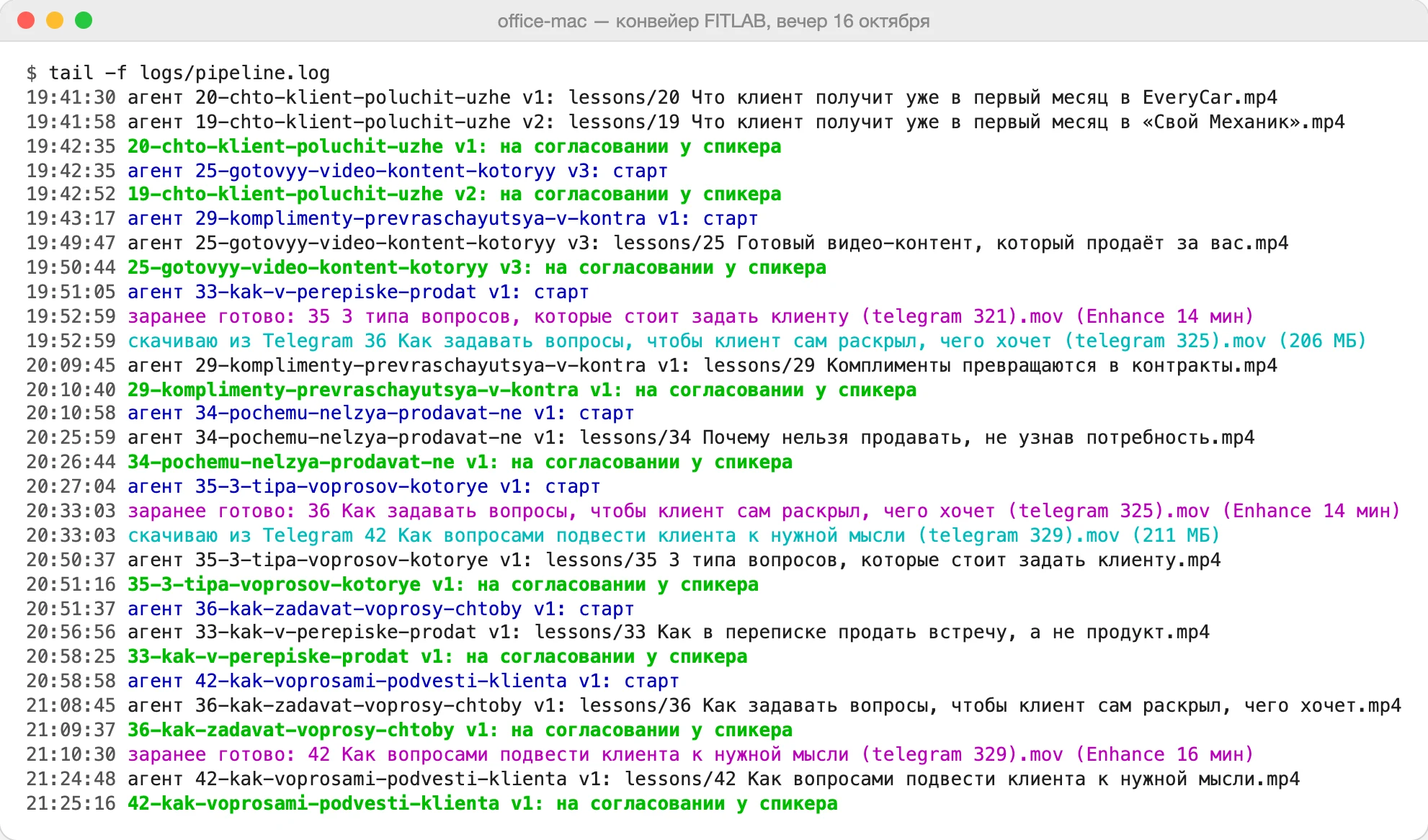The image size is (1428, 840).
Task: Select the 20:25:59 line with lessons/34 Почему нельзя продавать
Action: [641, 437]
